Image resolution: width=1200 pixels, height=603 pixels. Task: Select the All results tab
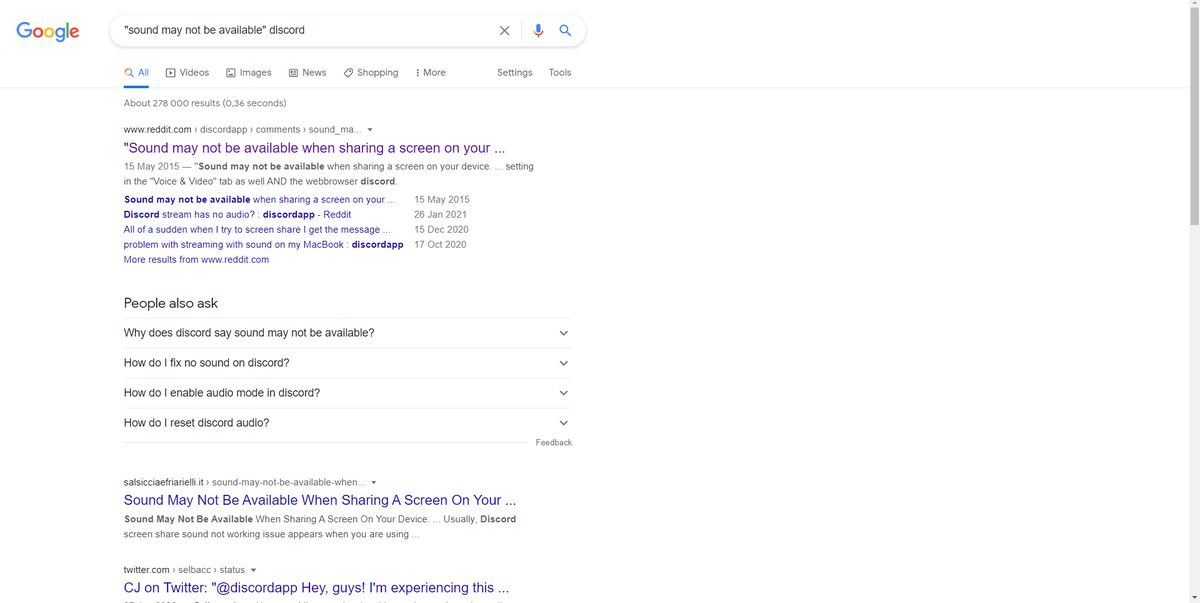tap(137, 73)
